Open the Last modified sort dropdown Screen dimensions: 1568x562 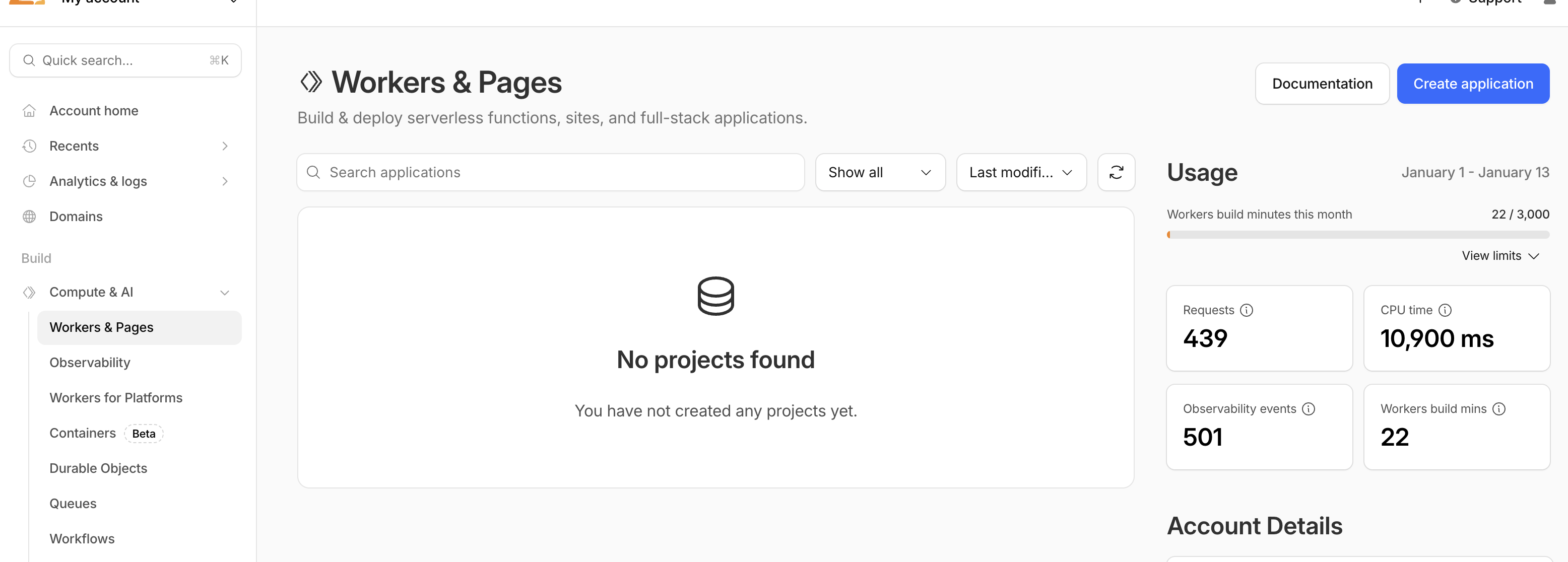pos(1021,172)
